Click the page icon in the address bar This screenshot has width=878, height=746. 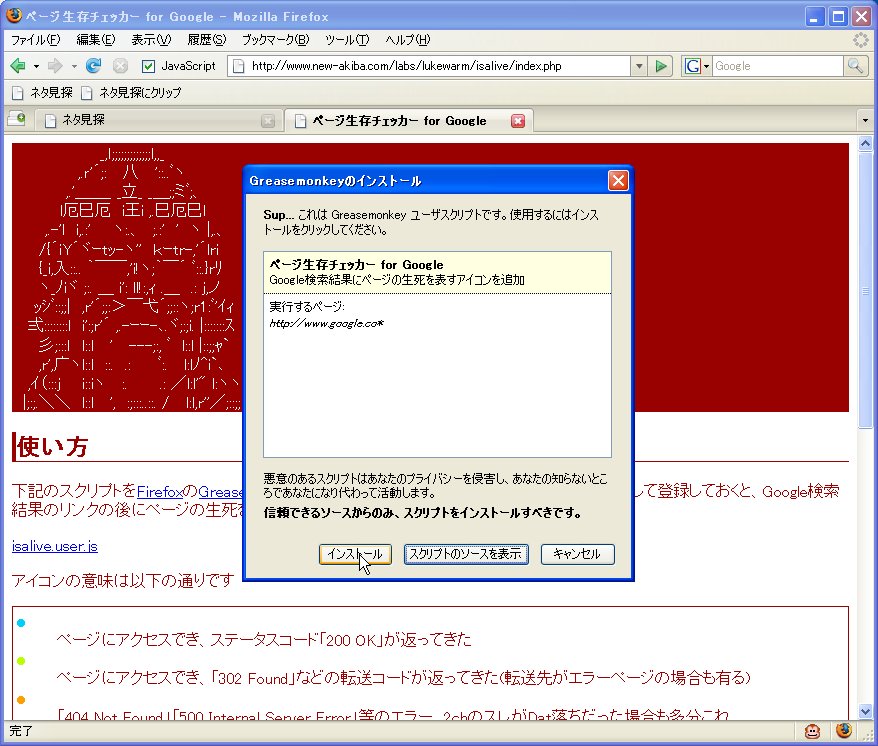point(239,66)
